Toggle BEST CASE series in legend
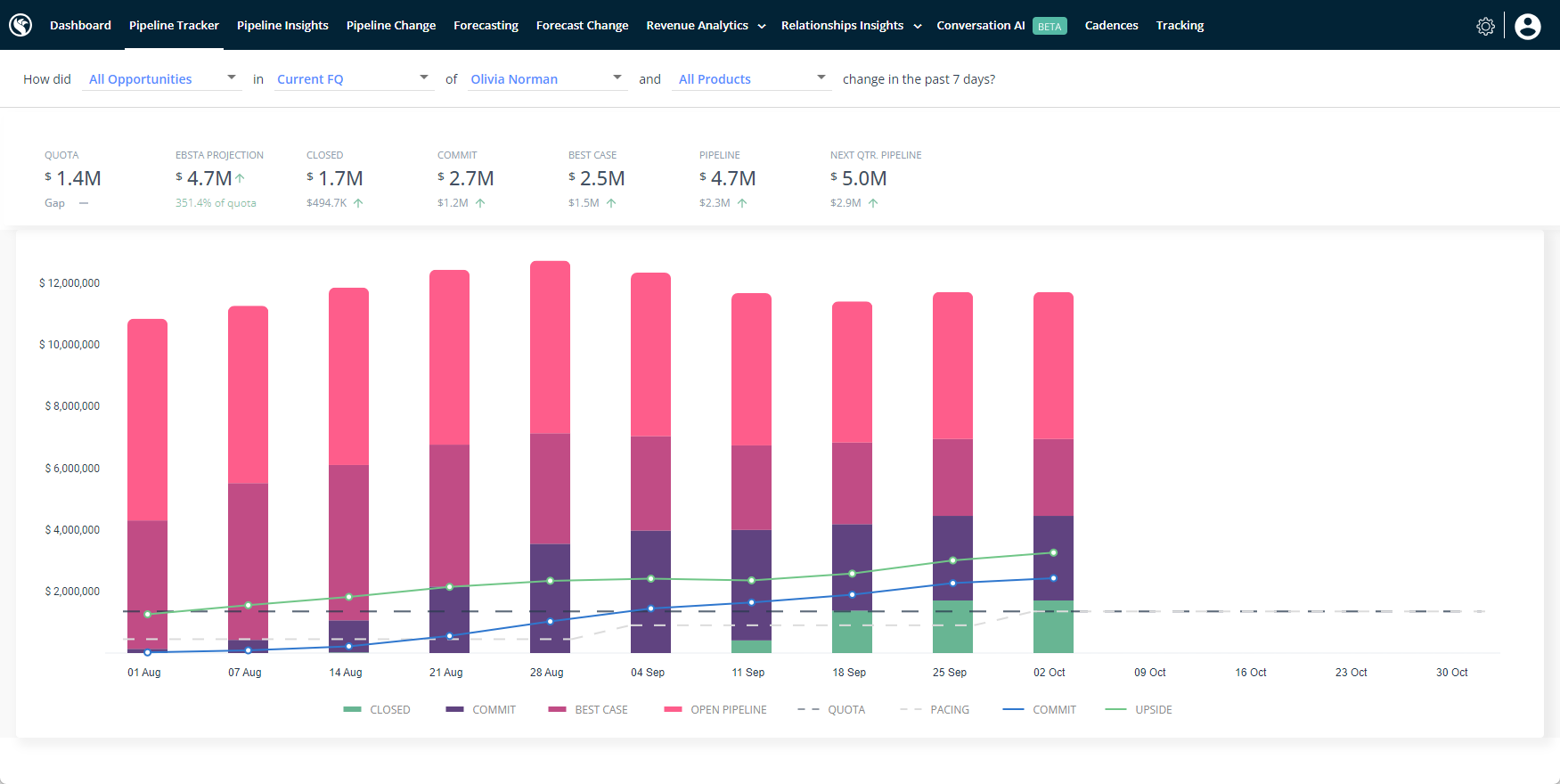1560x784 pixels. coord(588,710)
